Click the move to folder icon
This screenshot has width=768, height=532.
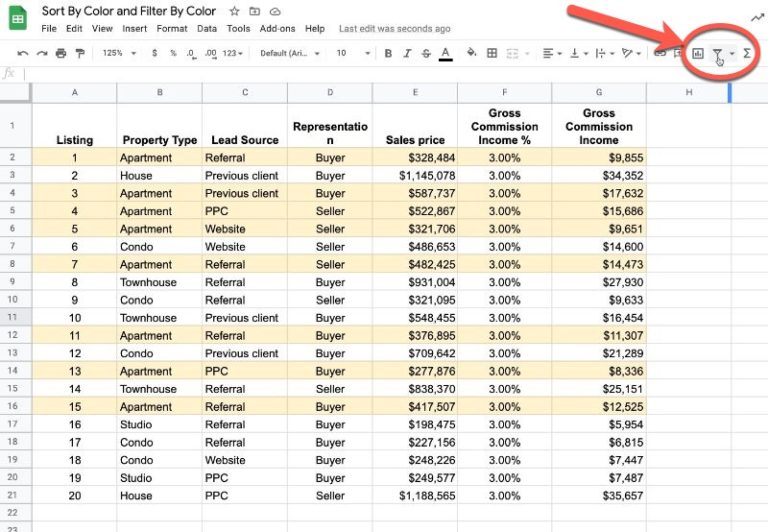tap(254, 11)
